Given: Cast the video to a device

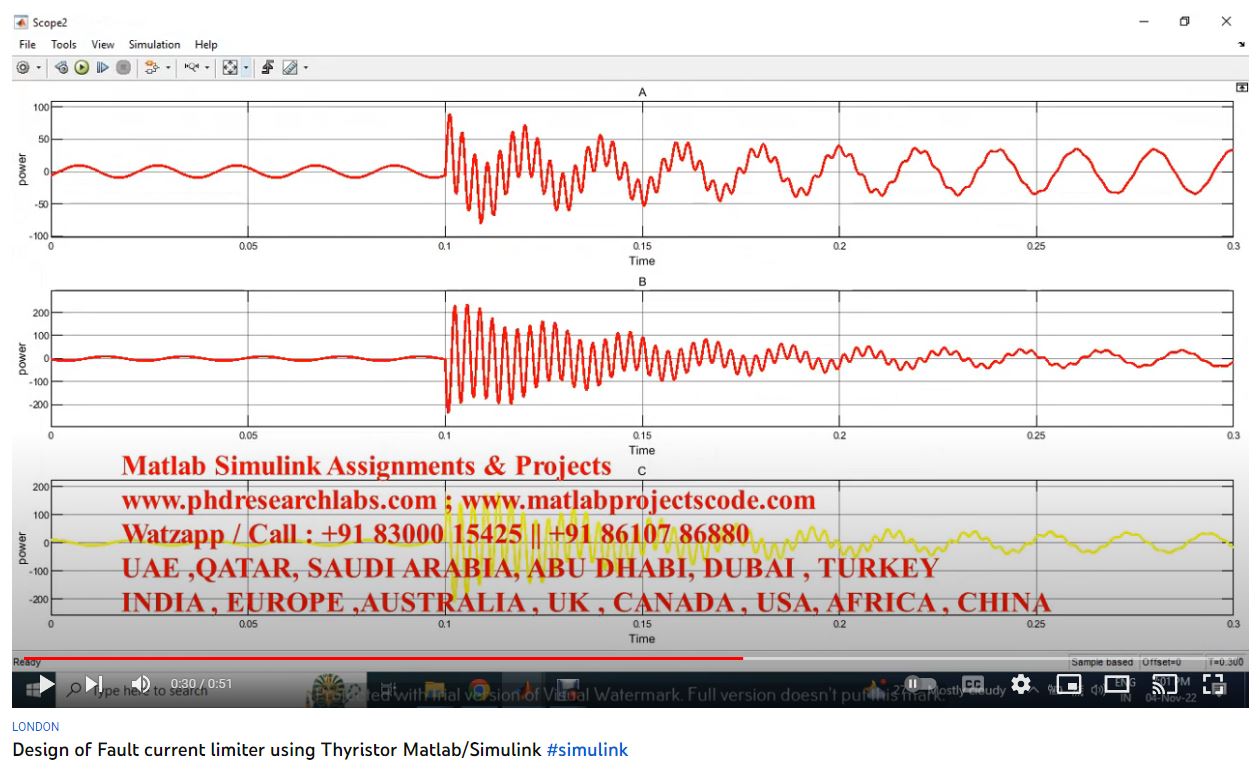Looking at the screenshot, I should coord(1165,684).
